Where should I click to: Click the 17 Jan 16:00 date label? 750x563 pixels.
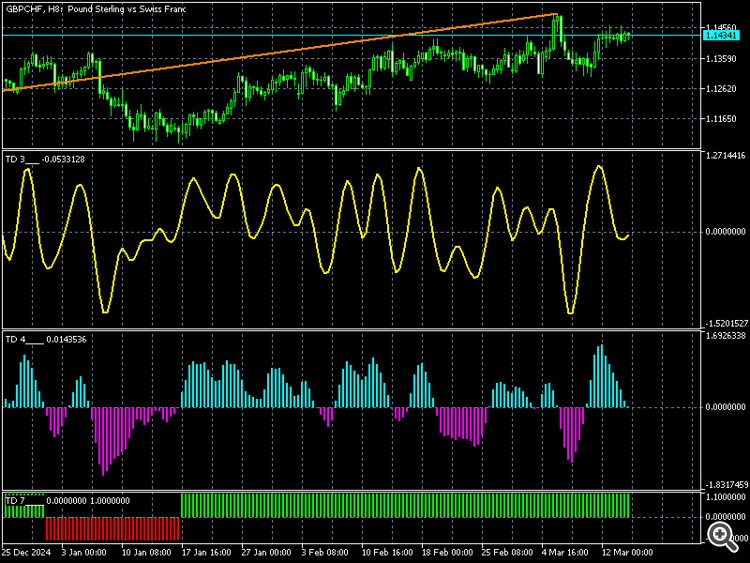pos(206,552)
